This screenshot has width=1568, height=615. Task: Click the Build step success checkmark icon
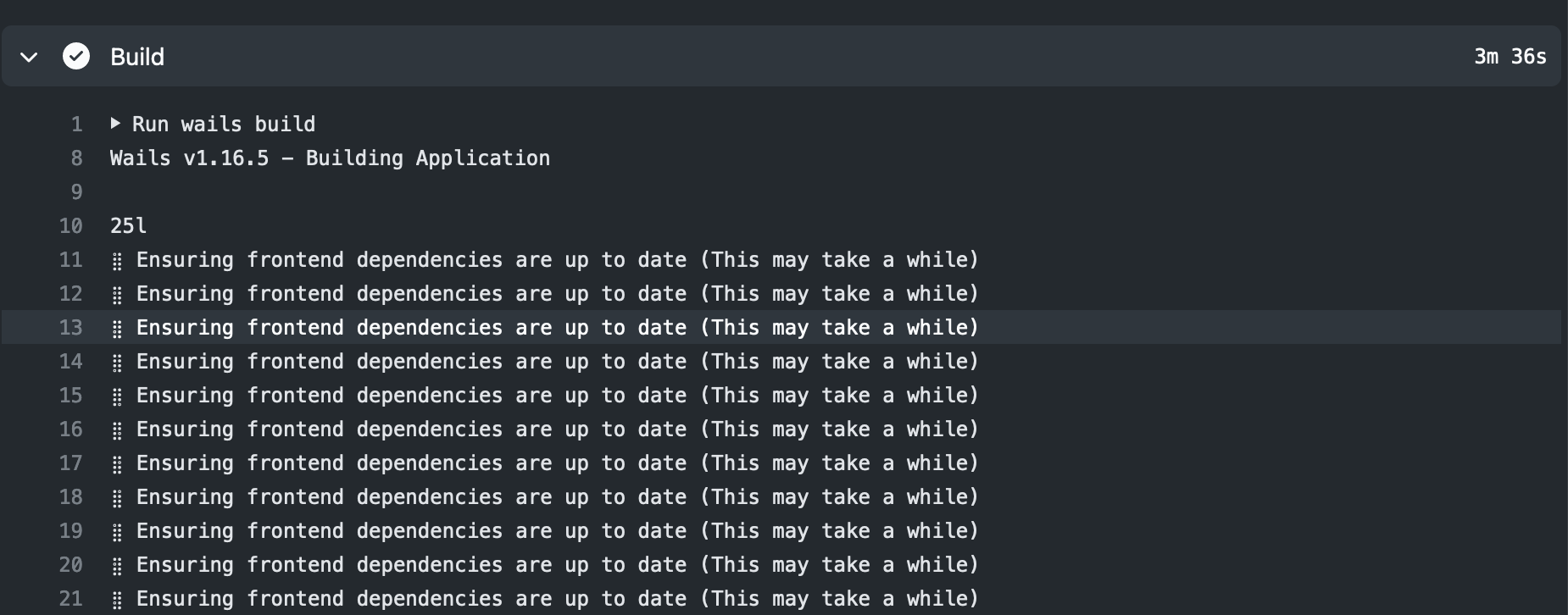coord(76,56)
